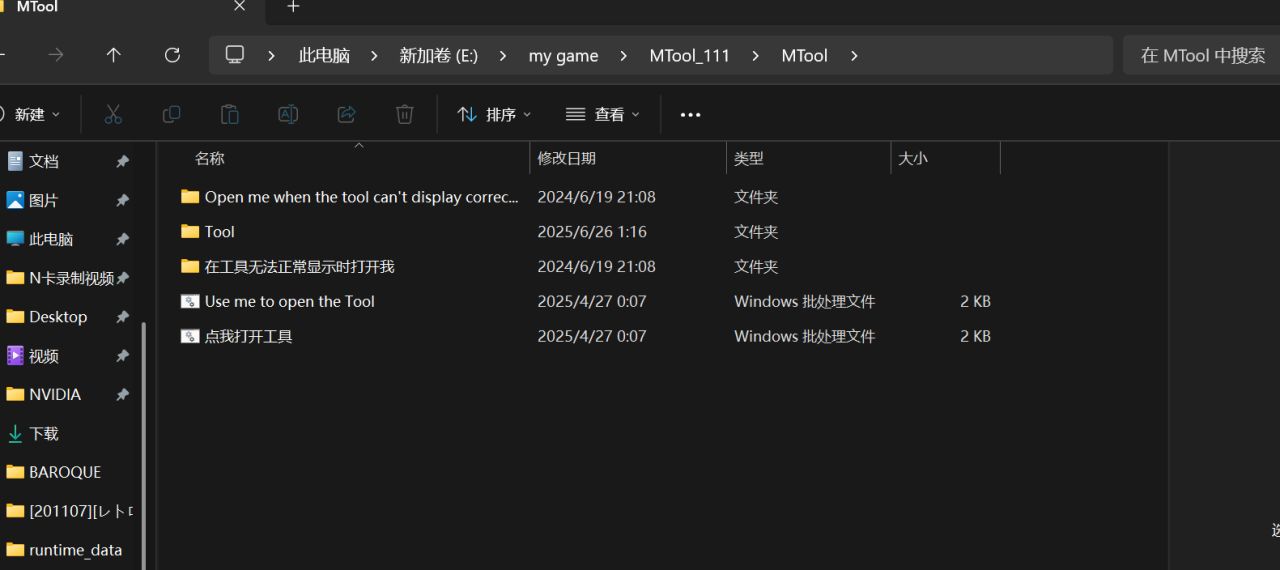The height and width of the screenshot is (570, 1280).
Task: Open the three-dots See more menu
Action: 690,115
